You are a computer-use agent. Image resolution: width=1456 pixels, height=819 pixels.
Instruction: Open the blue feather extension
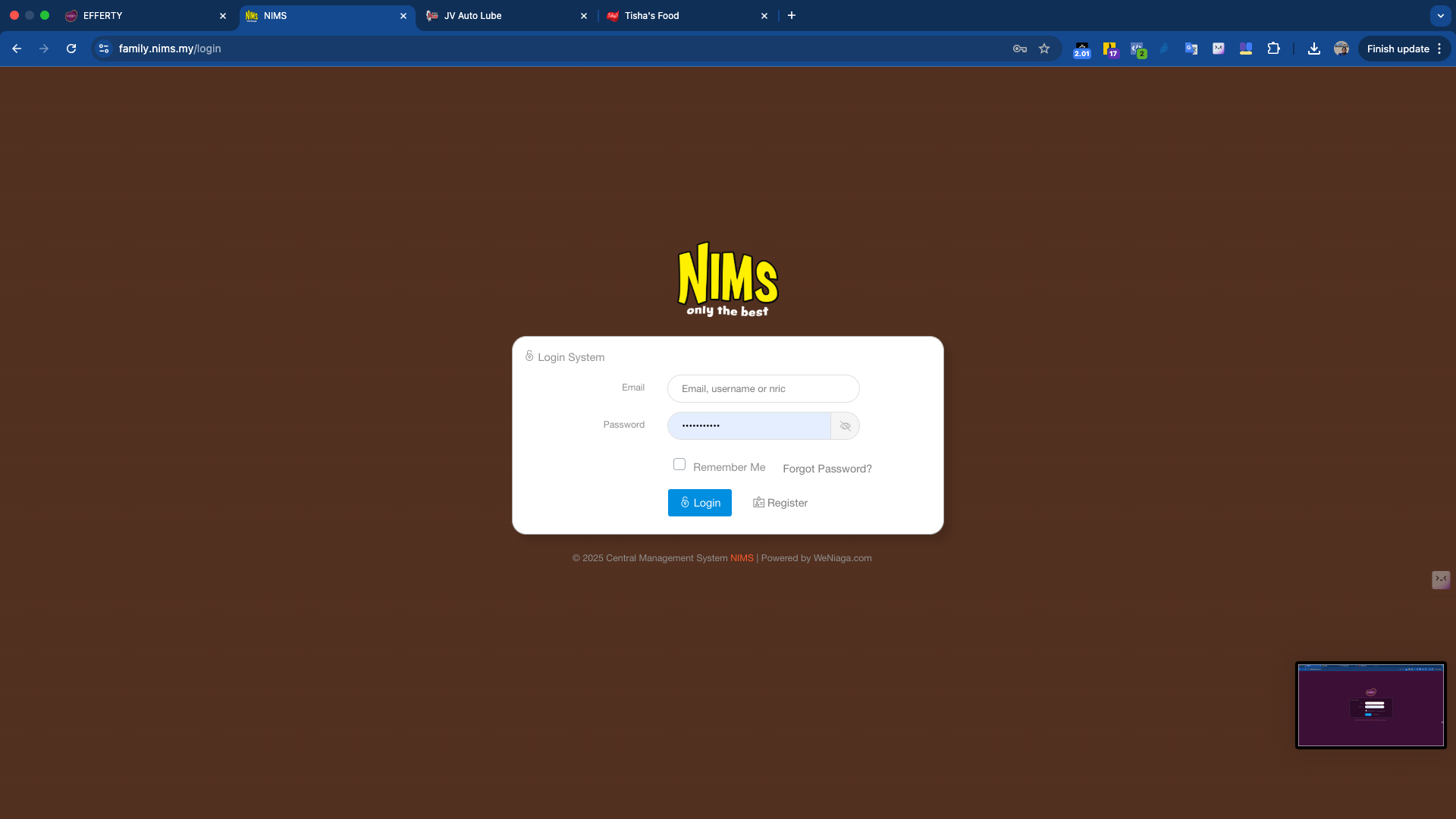tap(1164, 49)
